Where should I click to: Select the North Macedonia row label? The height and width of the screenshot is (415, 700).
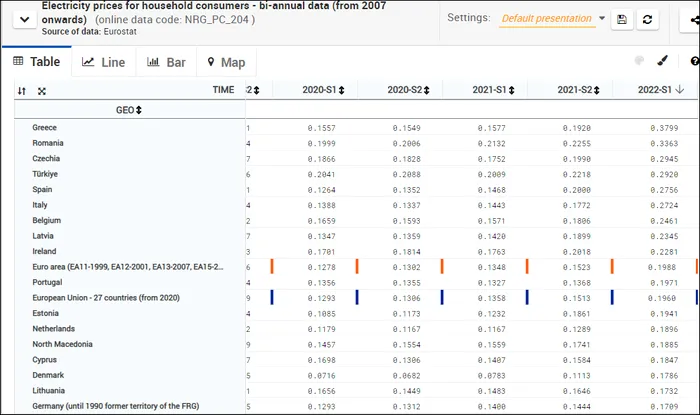(x=62, y=344)
